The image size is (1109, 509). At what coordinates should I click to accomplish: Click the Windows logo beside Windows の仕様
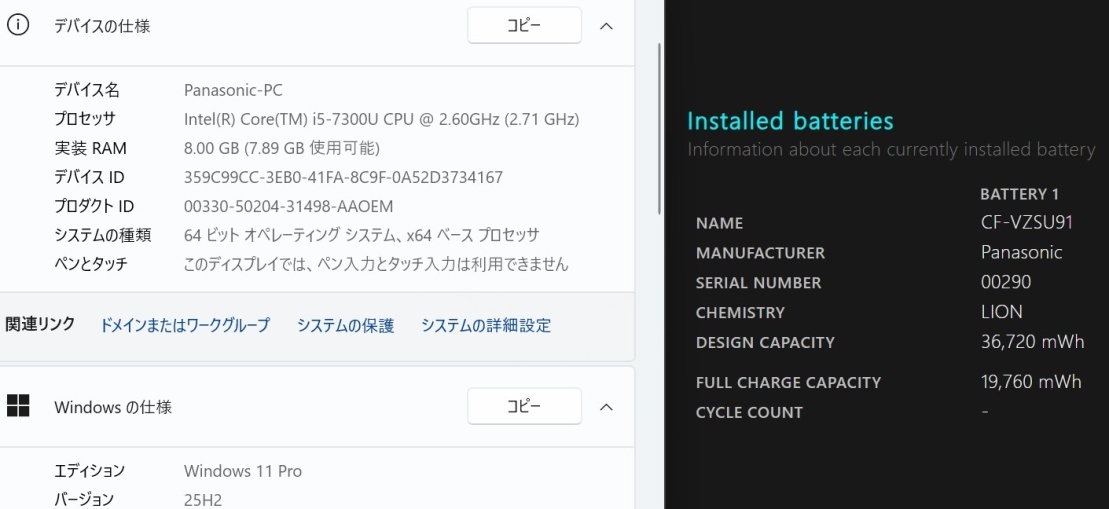pyautogui.click(x=18, y=406)
